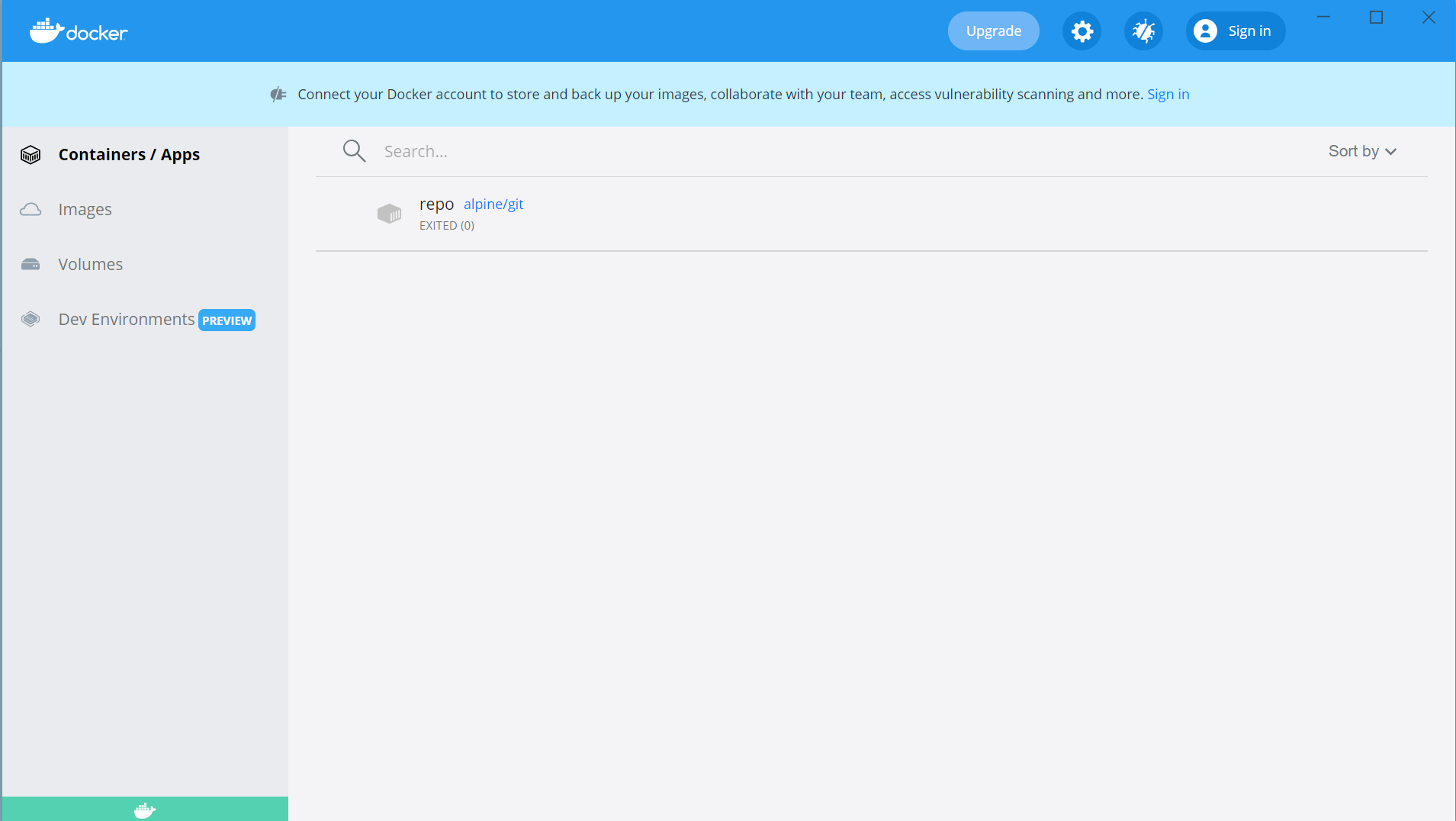Minimize the Docker Desktop window

[x=1323, y=17]
